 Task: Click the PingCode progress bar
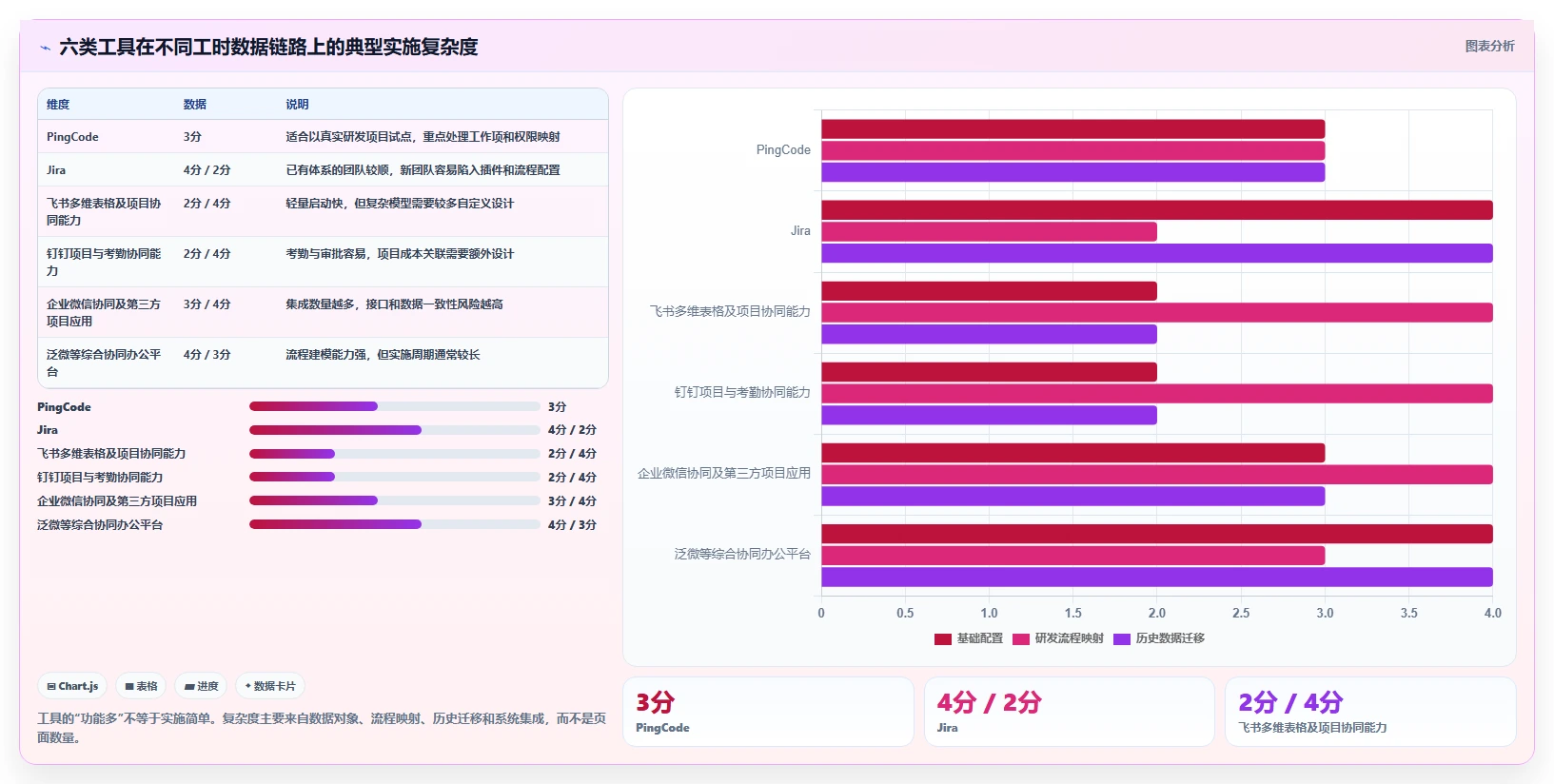coord(394,406)
